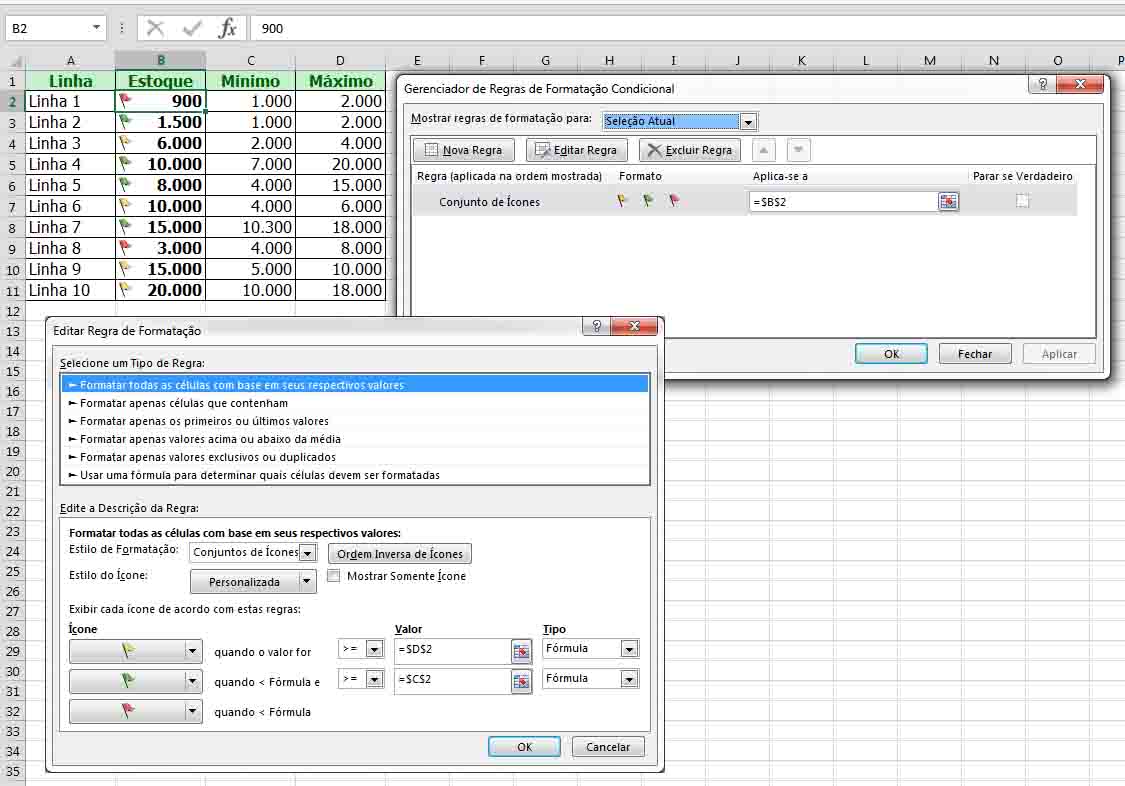This screenshot has width=1125, height=786.
Task: Select 'Formatar todas as células' rule type
Action: 355,385
